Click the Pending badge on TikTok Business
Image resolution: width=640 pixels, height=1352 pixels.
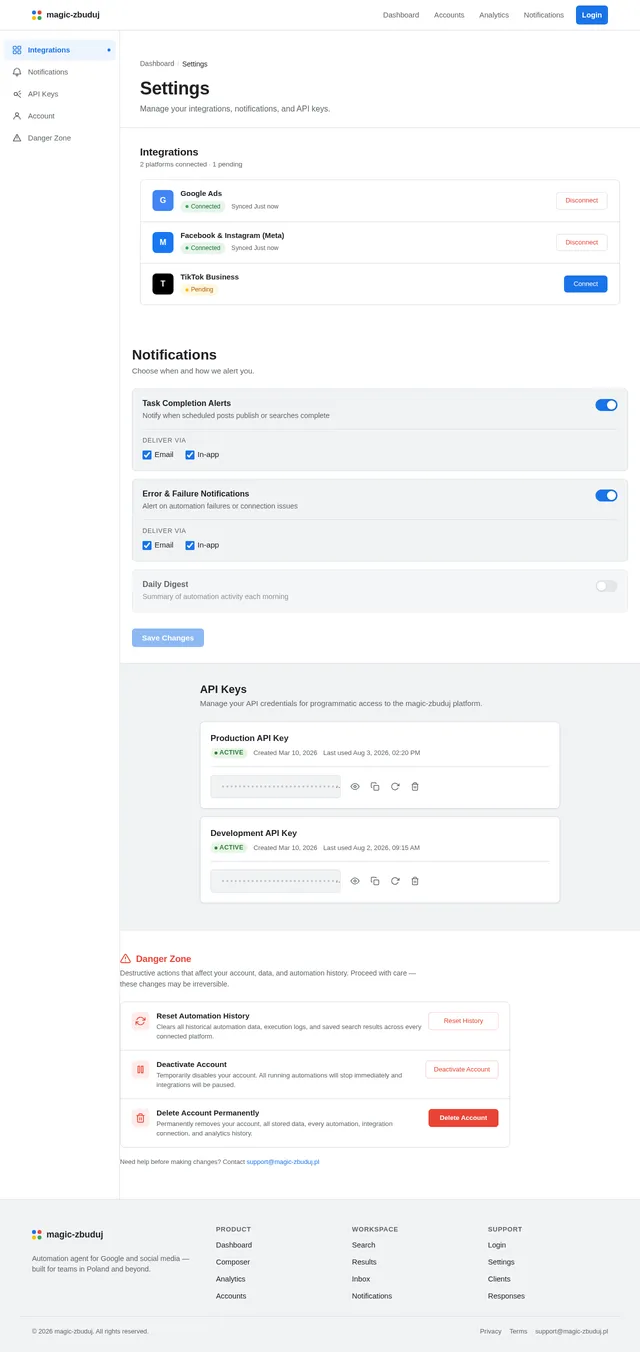(199, 290)
